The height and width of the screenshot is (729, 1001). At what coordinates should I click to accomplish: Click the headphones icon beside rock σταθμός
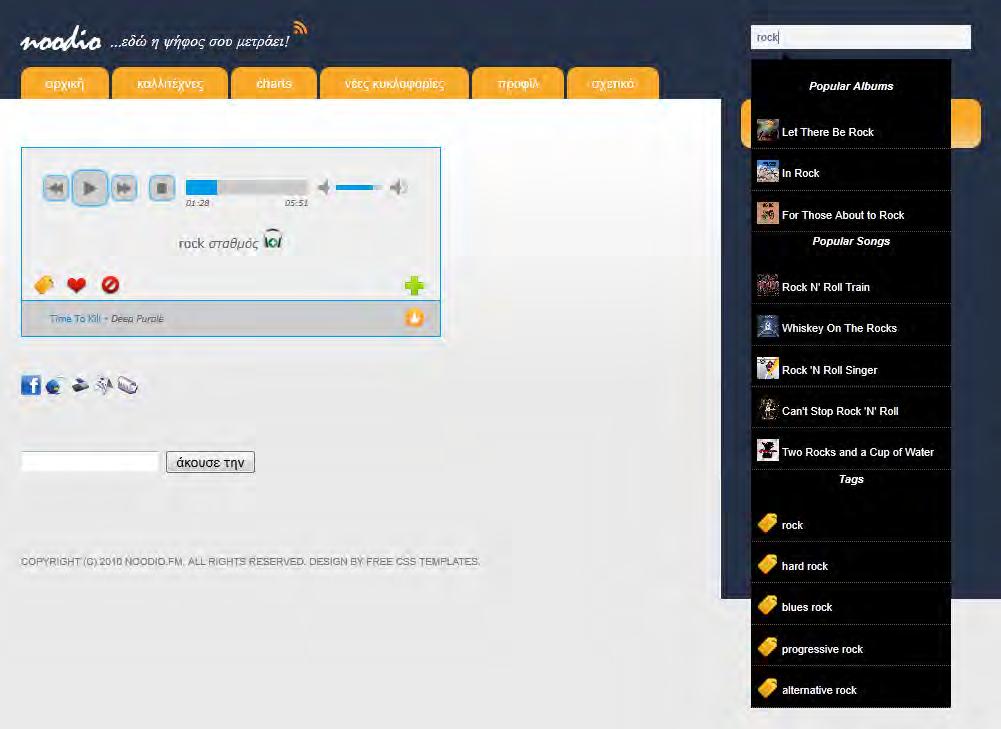pos(273,240)
